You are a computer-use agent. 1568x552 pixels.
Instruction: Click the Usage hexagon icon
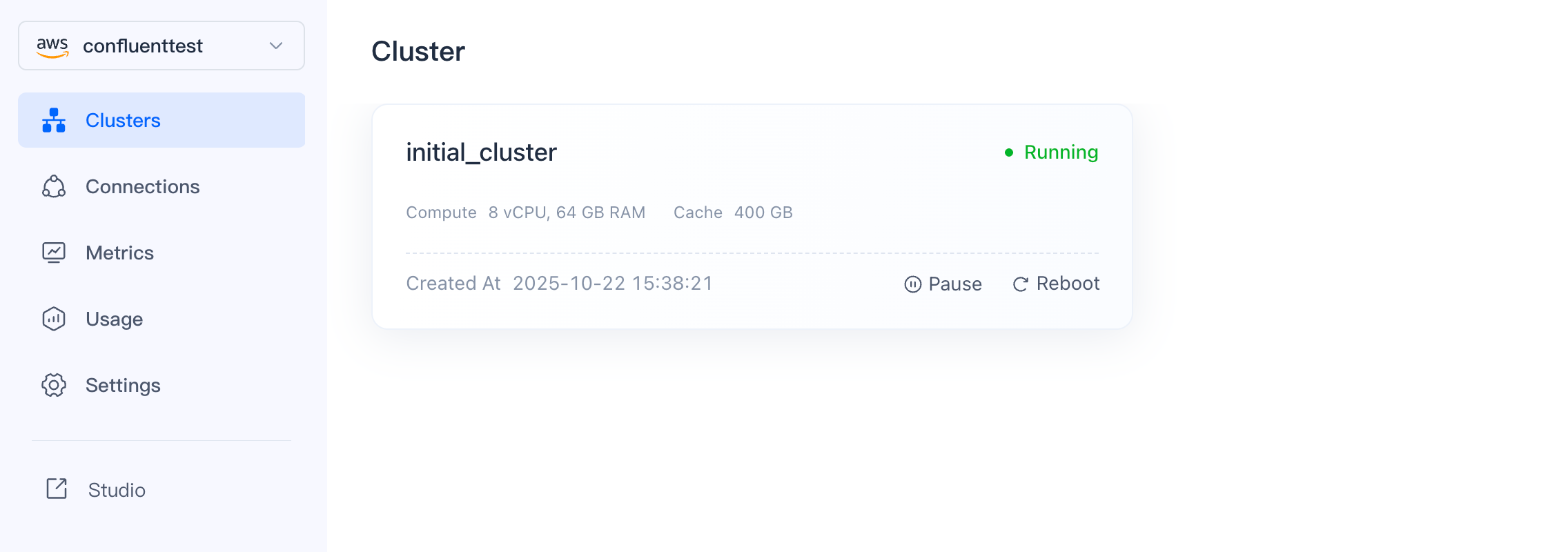[54, 319]
